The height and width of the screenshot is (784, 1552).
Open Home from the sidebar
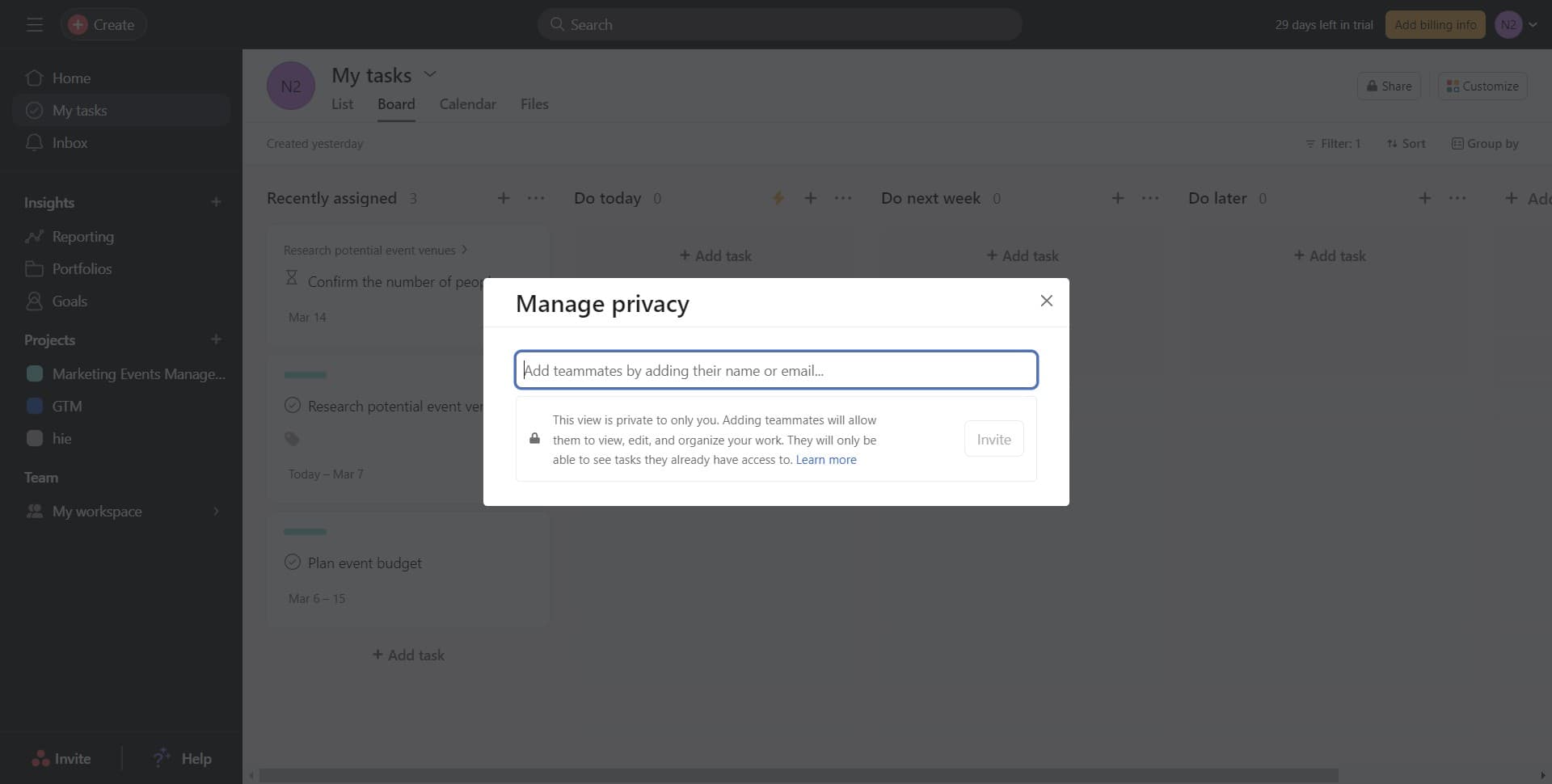point(72,78)
